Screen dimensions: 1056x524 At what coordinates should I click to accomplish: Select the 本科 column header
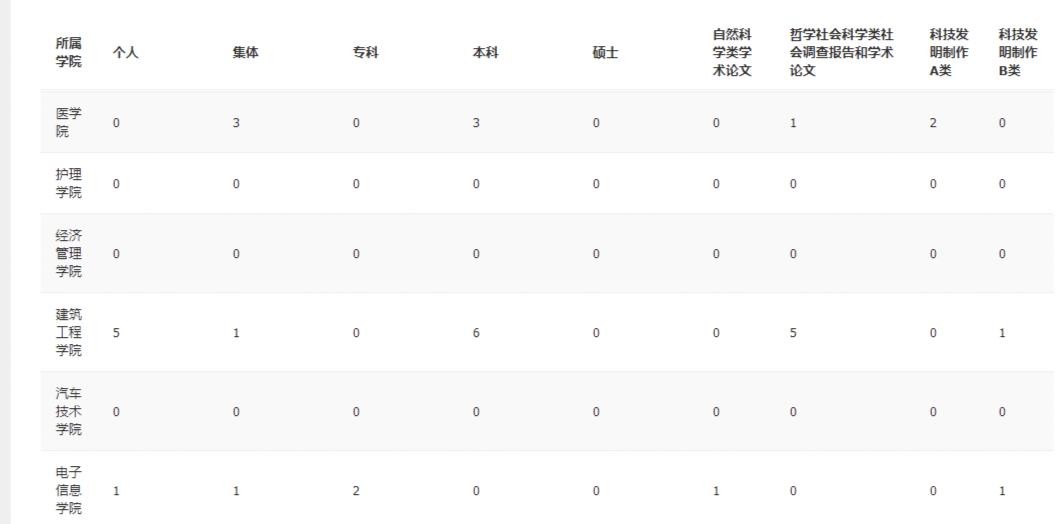pyautogui.click(x=485, y=53)
